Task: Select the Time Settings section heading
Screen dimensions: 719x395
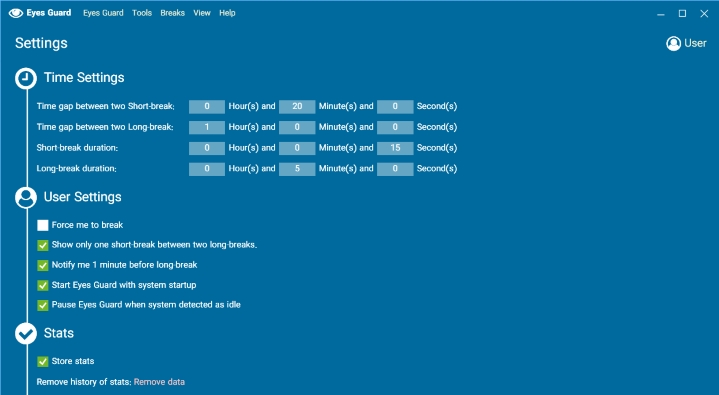Action: (84, 78)
